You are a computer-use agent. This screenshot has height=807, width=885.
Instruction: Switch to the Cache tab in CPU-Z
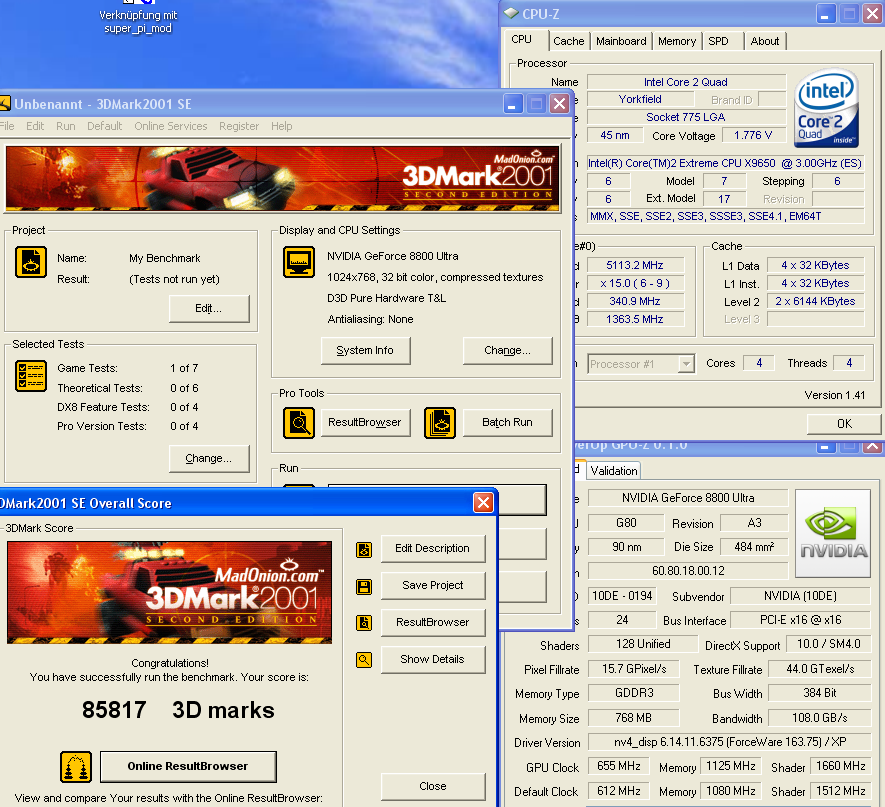tap(568, 41)
